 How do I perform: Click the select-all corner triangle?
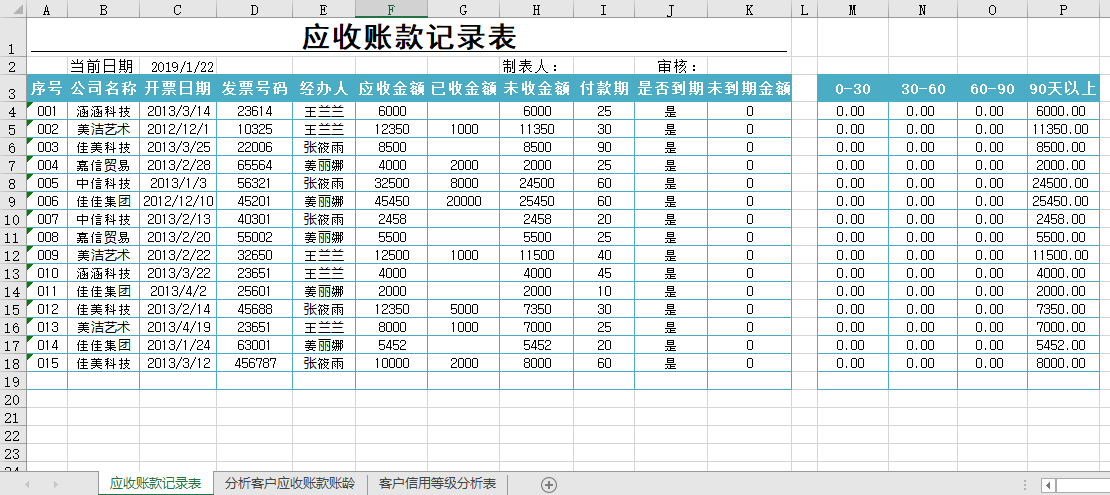tap(14, 9)
